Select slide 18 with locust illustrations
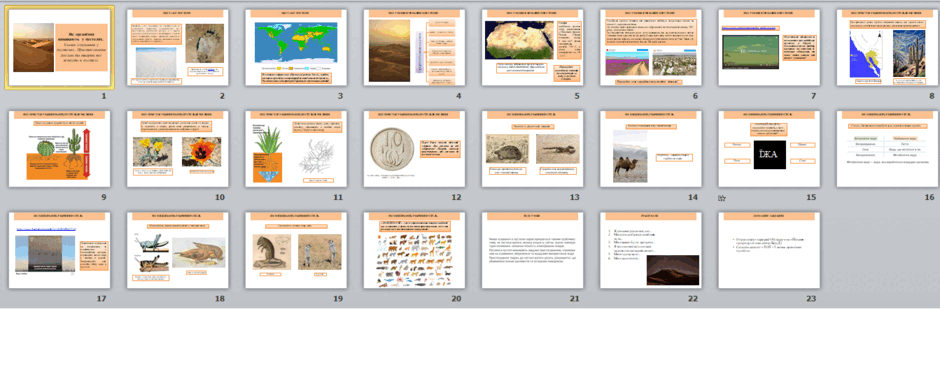 (178, 250)
